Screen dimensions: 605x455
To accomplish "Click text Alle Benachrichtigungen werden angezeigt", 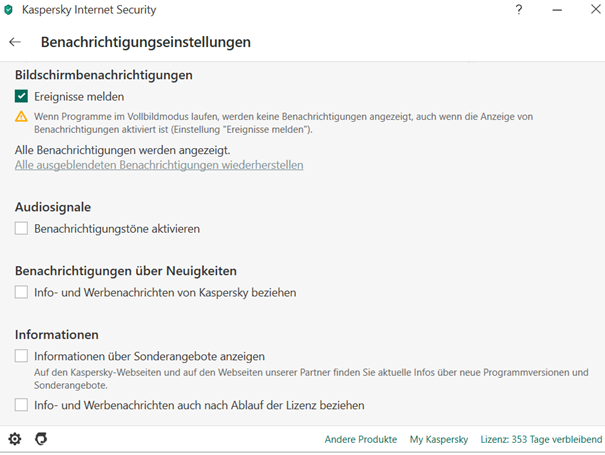I will tap(123, 150).
